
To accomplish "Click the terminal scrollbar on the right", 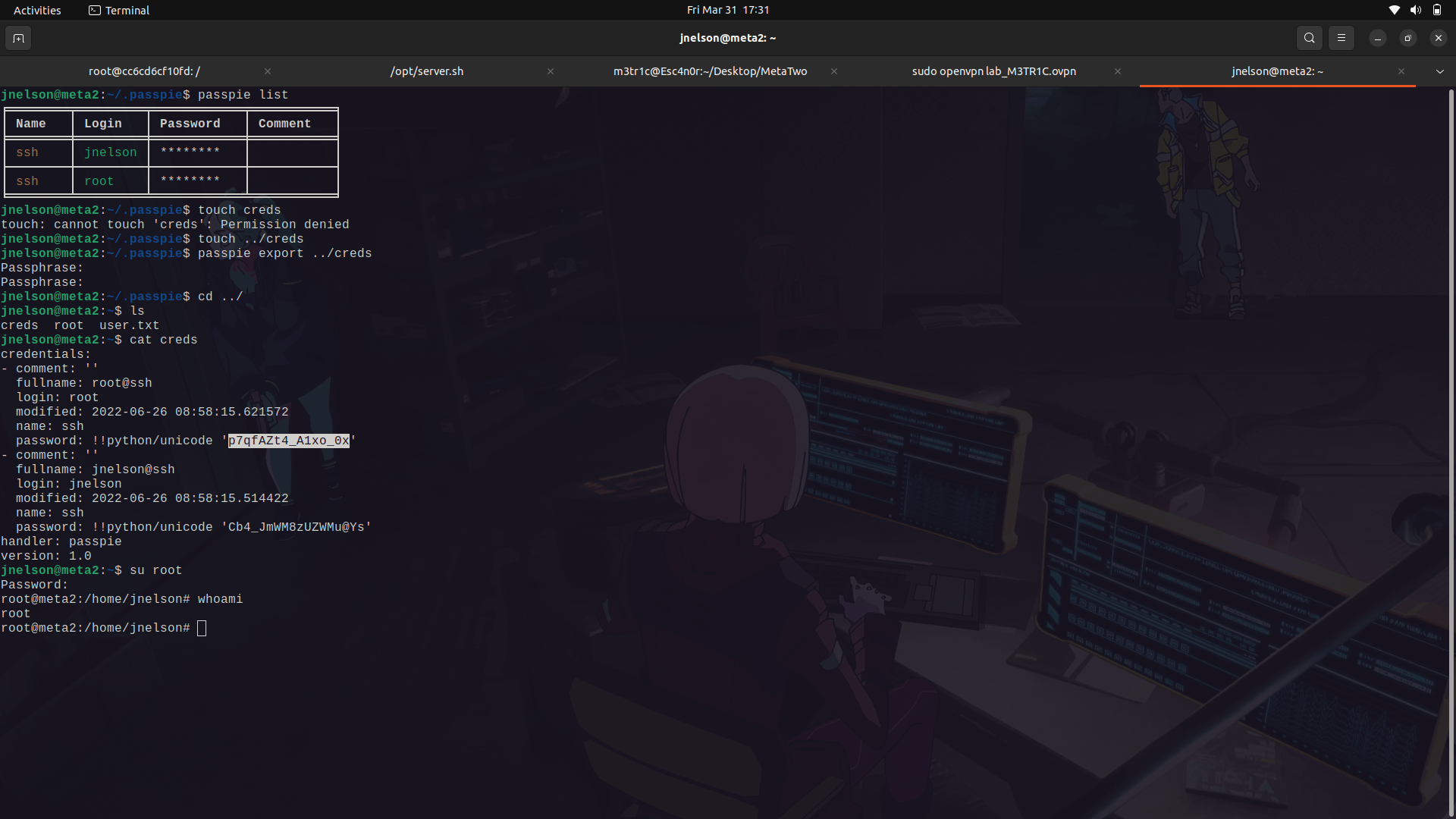I will pyautogui.click(x=1450, y=303).
